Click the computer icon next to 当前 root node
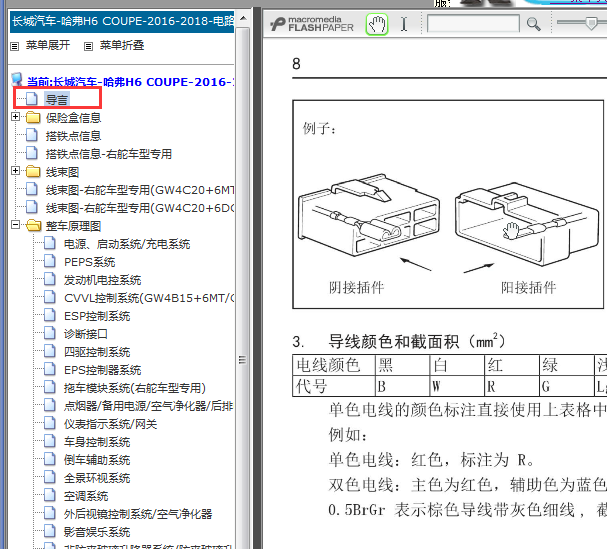Screen dimensions: 607x549 pos(17,79)
